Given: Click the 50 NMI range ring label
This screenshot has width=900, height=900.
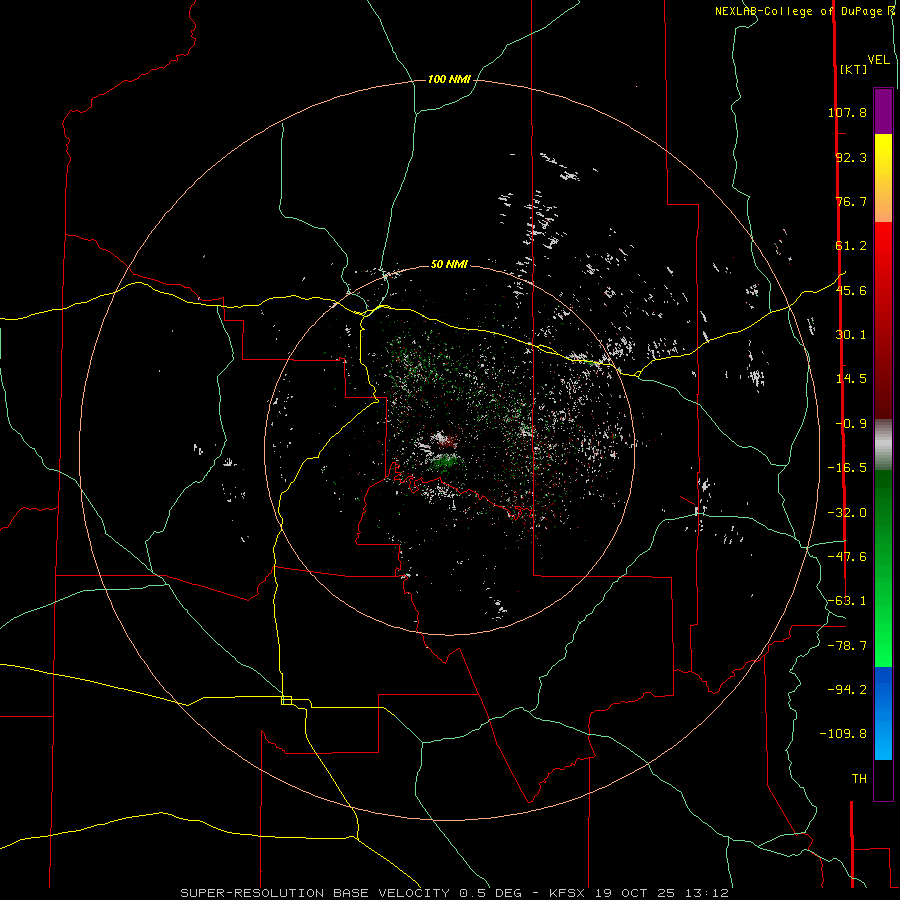Looking at the screenshot, I should click(x=449, y=264).
